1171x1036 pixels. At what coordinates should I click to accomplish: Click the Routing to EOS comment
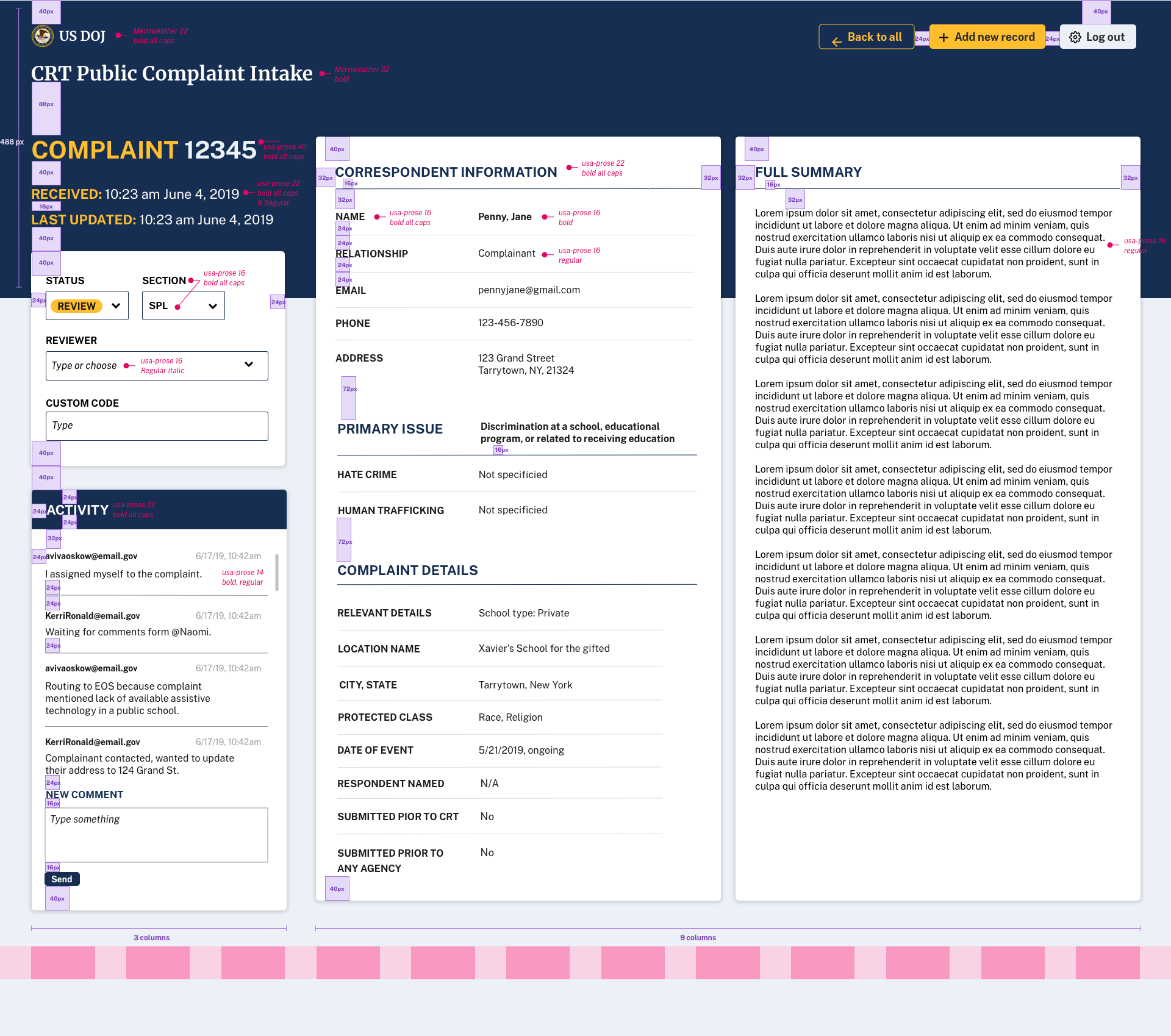(x=127, y=698)
